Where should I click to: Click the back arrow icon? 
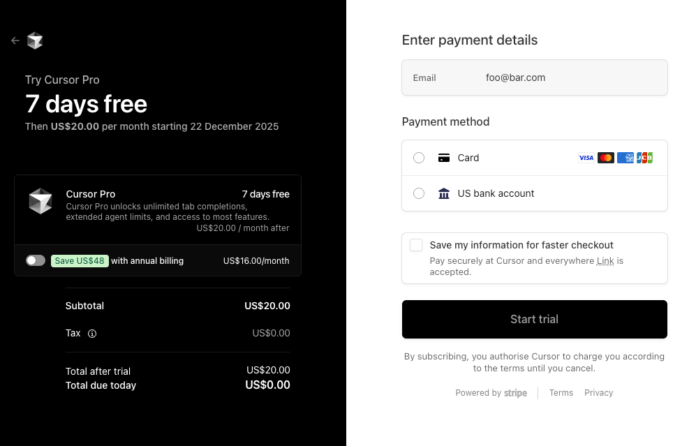[x=15, y=41]
